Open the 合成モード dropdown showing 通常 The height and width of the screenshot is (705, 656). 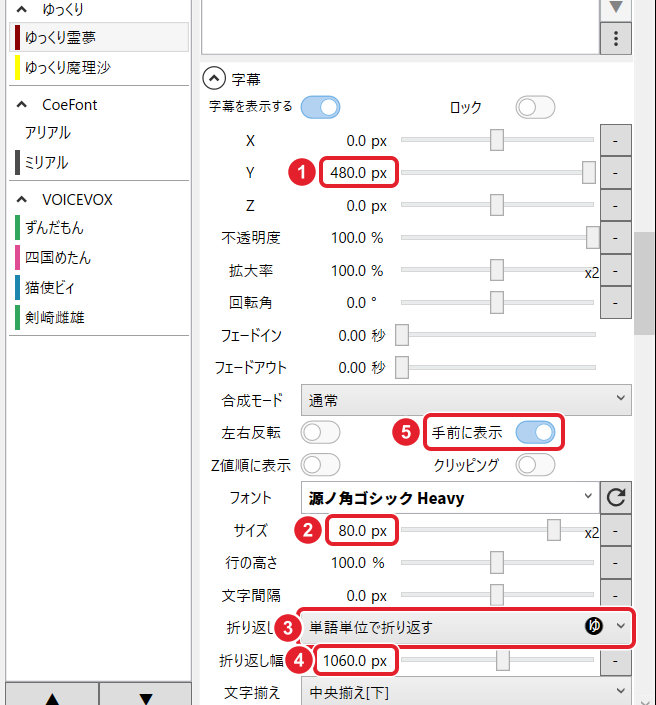[x=466, y=400]
